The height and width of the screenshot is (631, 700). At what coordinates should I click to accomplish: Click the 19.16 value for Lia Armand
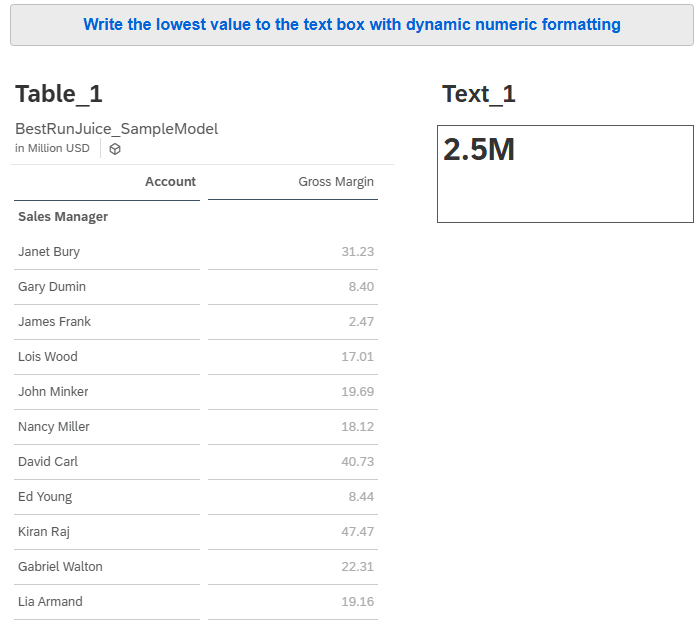(357, 602)
